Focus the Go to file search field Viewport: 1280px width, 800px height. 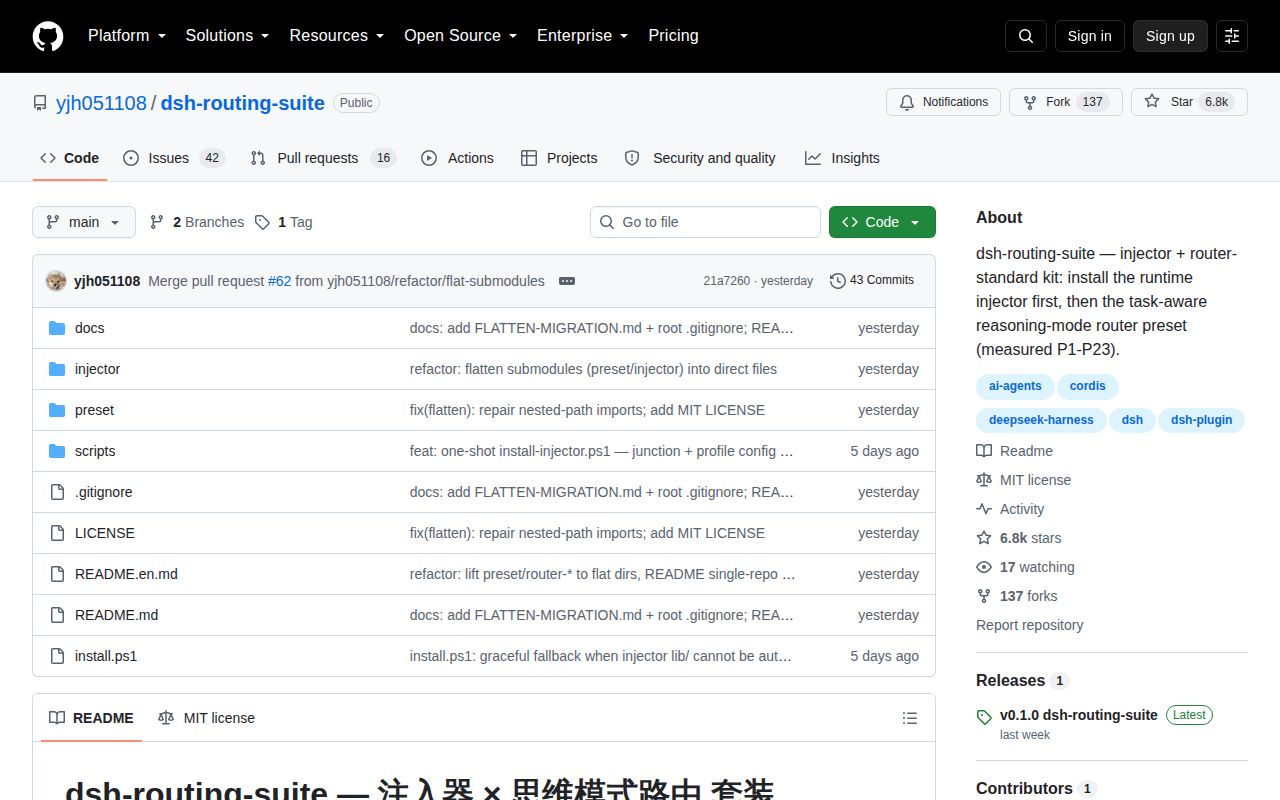[x=705, y=222]
